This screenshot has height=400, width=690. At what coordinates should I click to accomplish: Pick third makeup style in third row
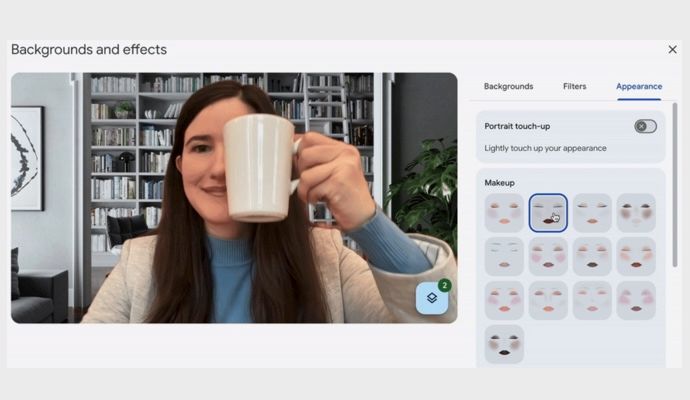click(592, 300)
